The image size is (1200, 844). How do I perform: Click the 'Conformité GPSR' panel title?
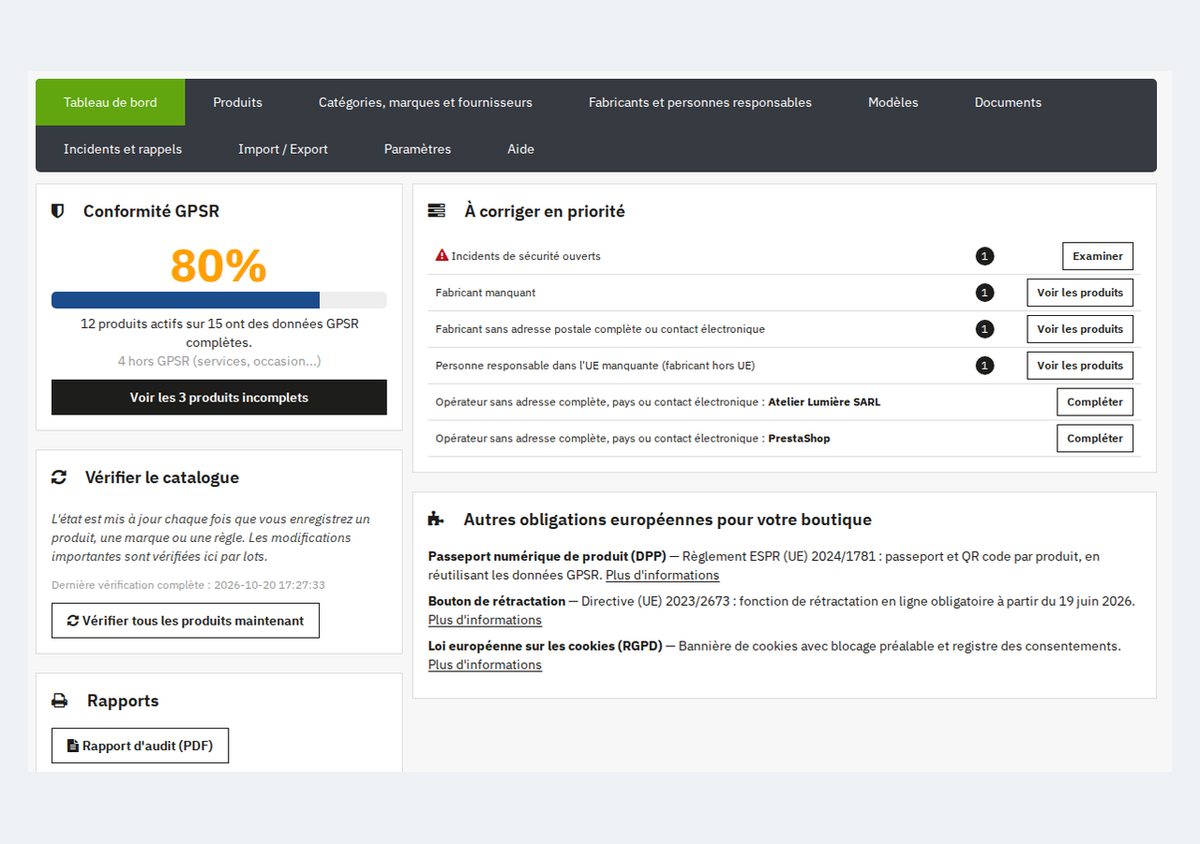(151, 211)
